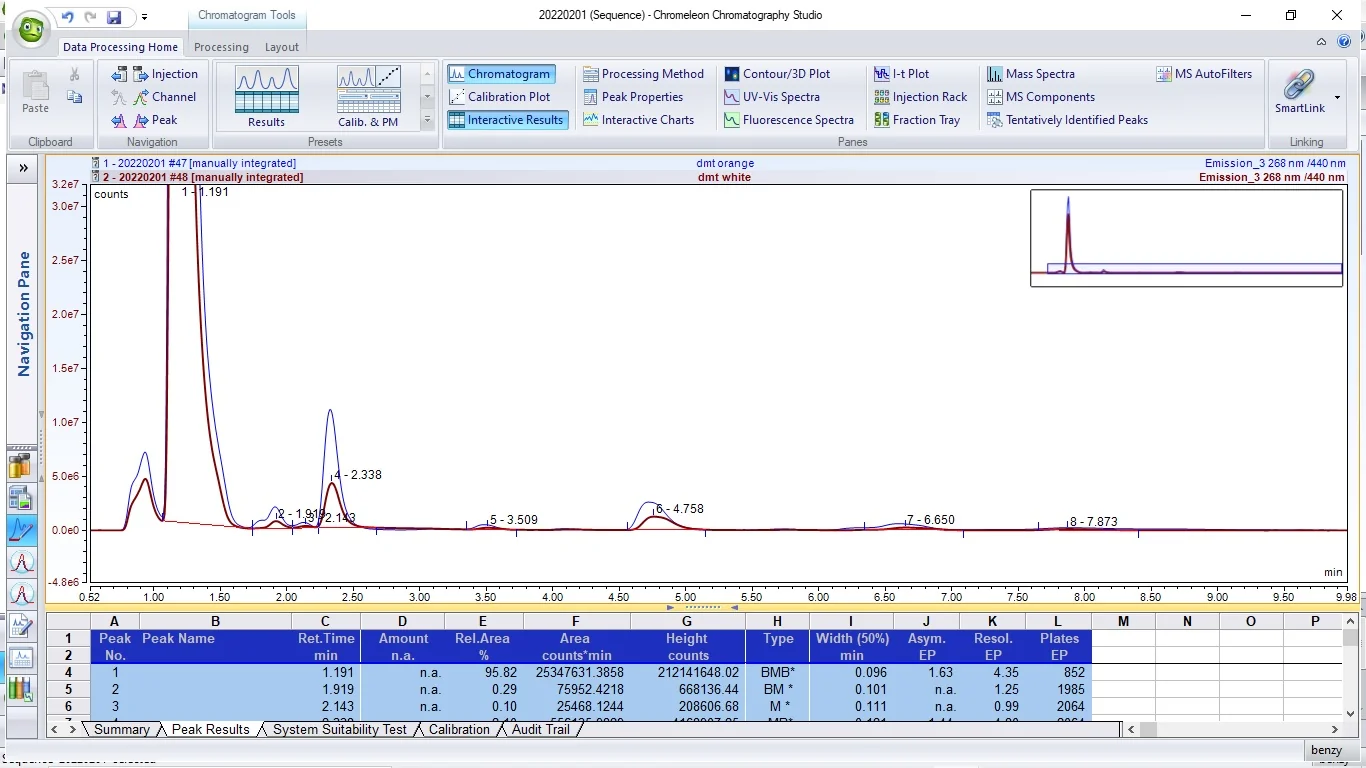Switch to the Processing ribbon tab
Image resolution: width=1366 pixels, height=768 pixels.
click(221, 47)
